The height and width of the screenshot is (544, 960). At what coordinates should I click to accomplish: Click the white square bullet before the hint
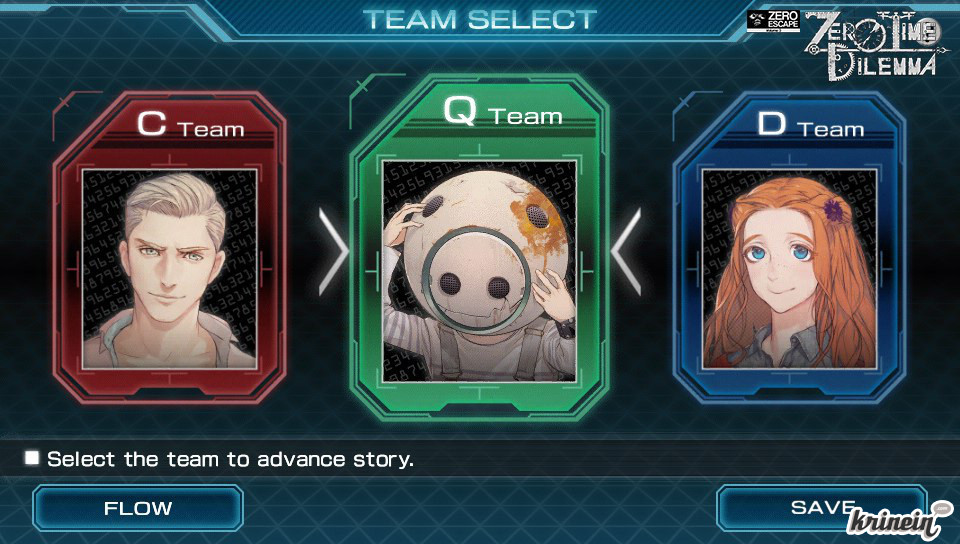point(32,458)
